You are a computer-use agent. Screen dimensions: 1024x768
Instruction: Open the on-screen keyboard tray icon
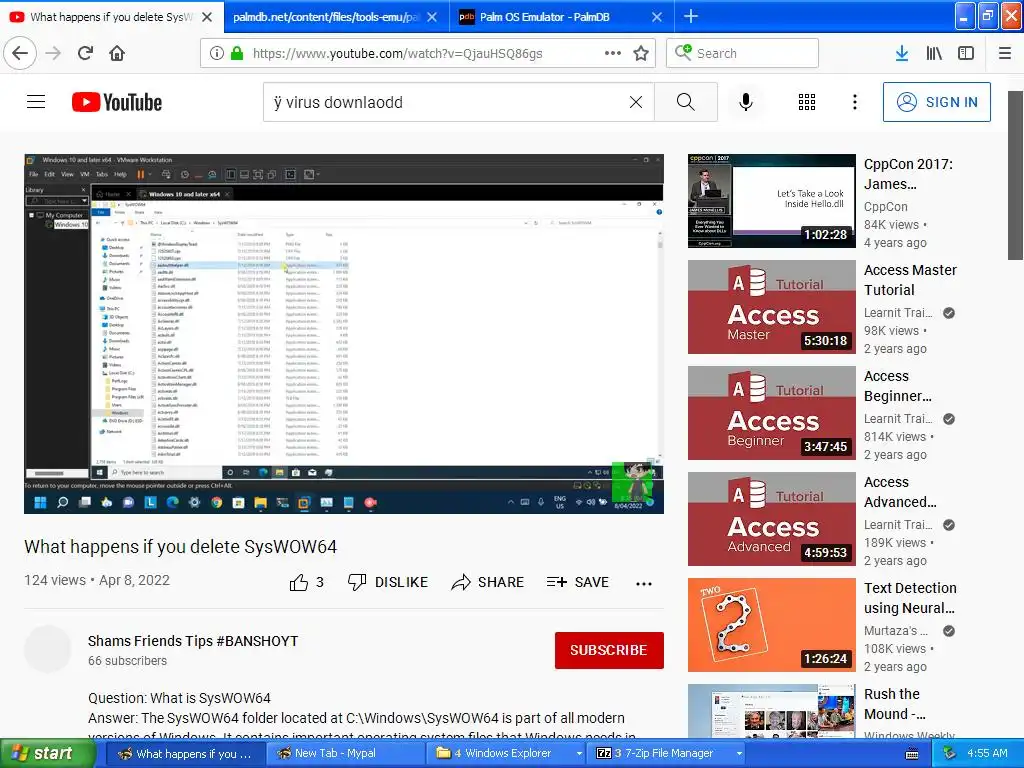pyautogui.click(x=912, y=754)
